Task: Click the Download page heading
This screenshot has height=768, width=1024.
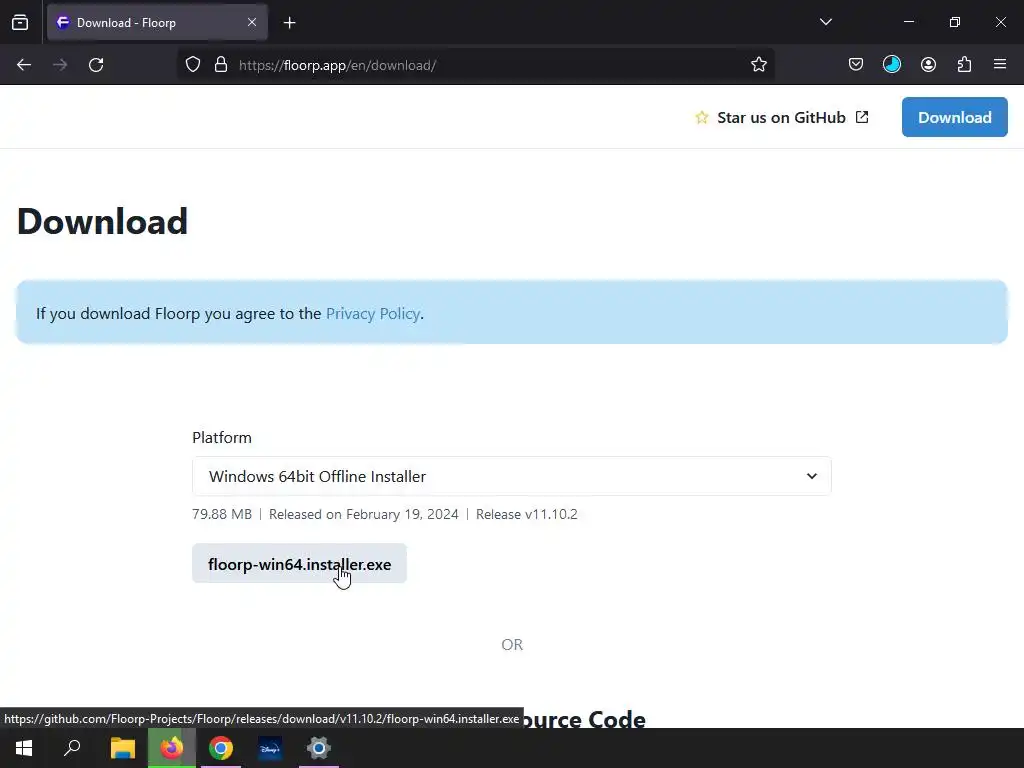Action: (103, 221)
